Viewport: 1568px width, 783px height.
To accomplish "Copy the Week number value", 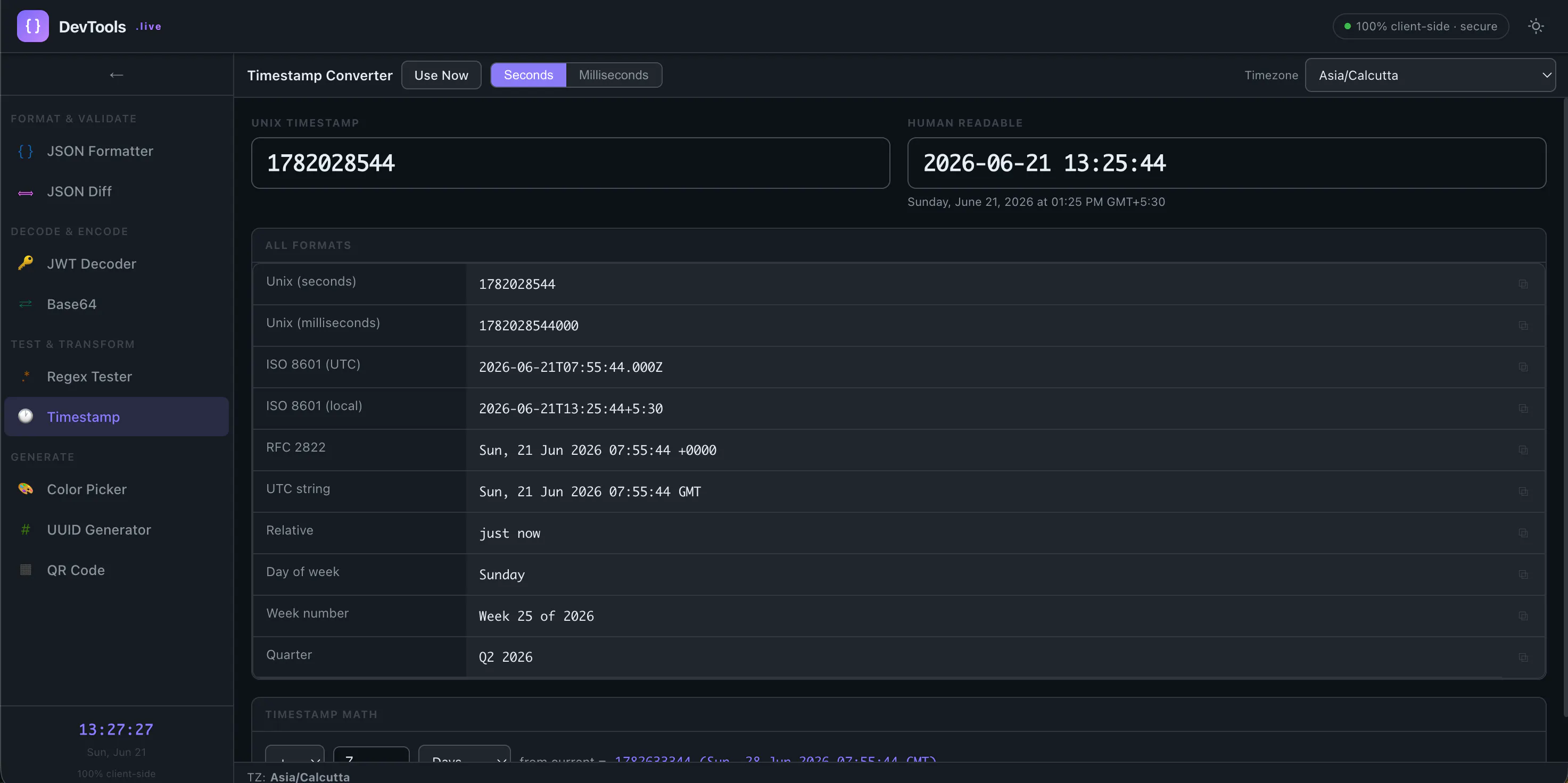I will pos(1523,615).
